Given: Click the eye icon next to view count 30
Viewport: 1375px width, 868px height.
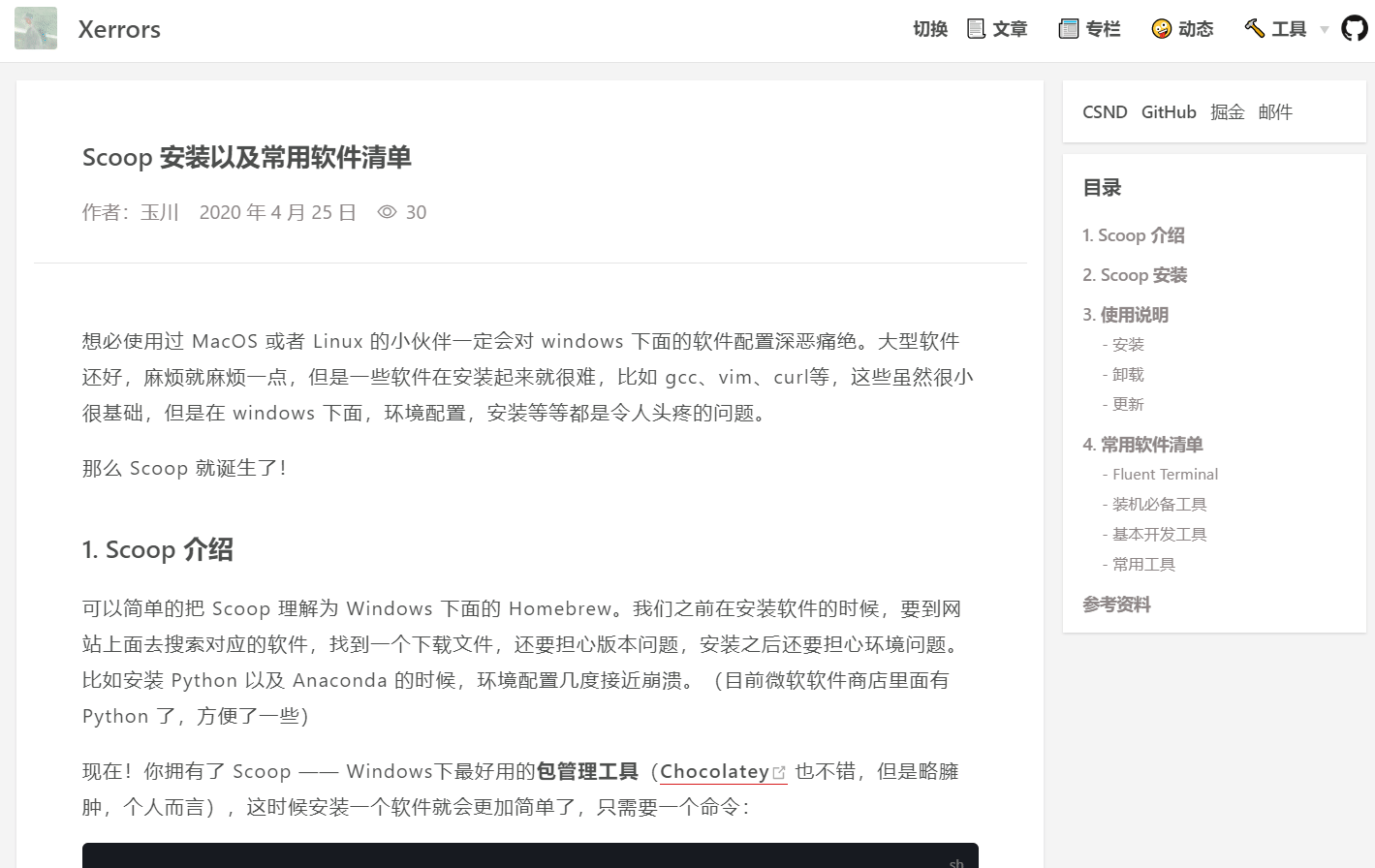Looking at the screenshot, I should (387, 212).
